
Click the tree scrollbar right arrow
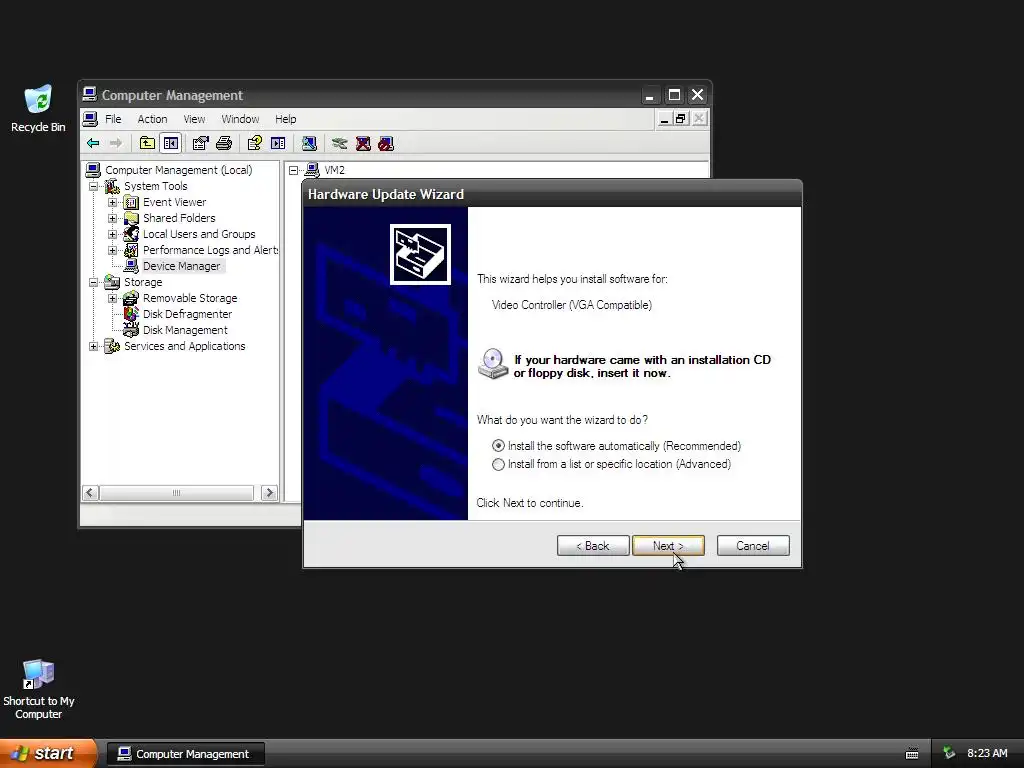click(269, 493)
